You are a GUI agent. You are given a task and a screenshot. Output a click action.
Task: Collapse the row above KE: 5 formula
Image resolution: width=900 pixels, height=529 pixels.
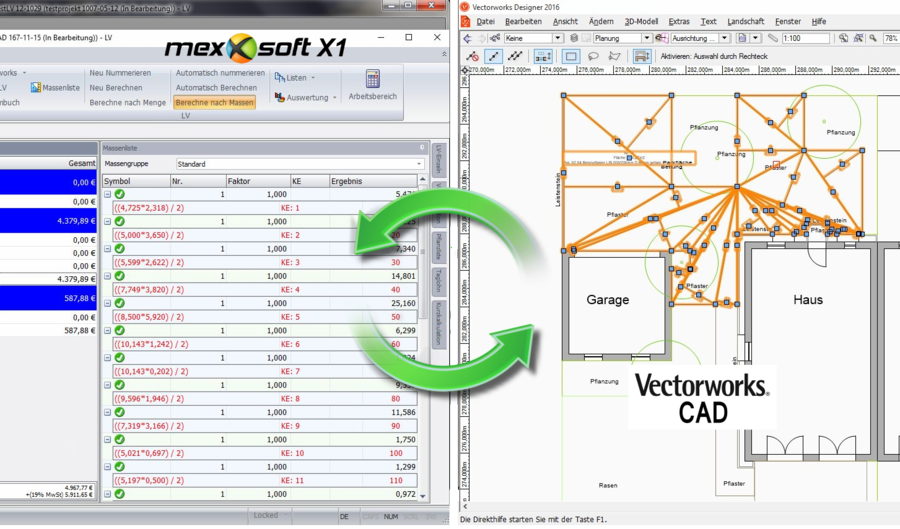(x=107, y=303)
